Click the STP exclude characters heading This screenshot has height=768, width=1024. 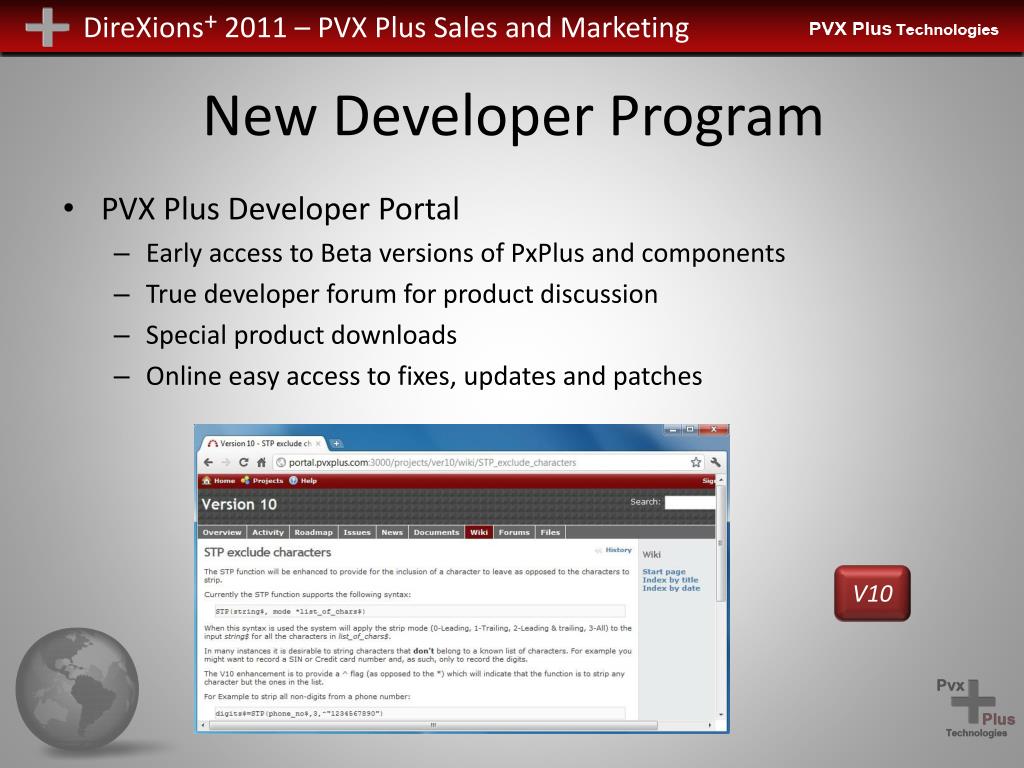[267, 552]
